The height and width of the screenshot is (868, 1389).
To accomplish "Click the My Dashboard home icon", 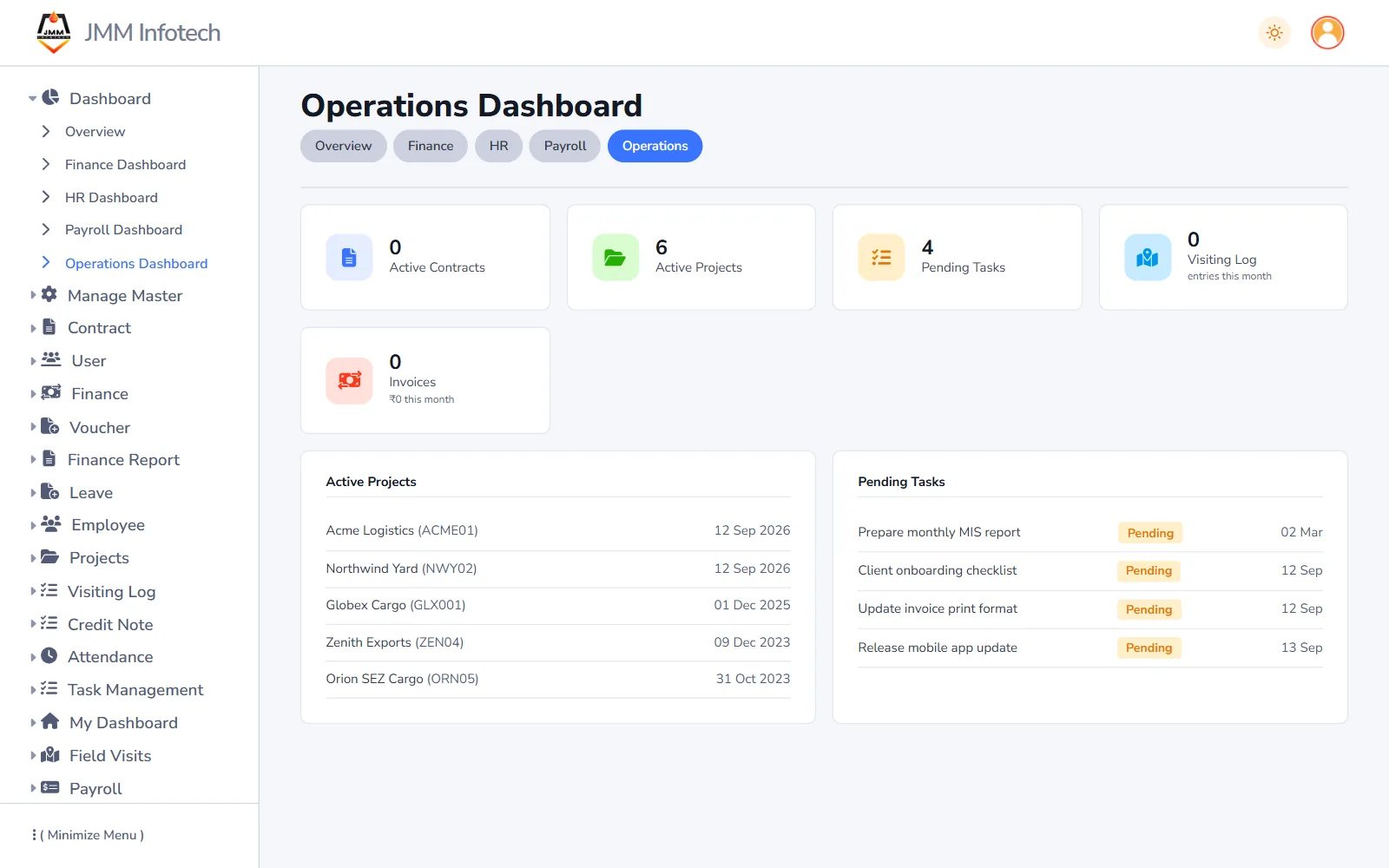I will 50,721.
